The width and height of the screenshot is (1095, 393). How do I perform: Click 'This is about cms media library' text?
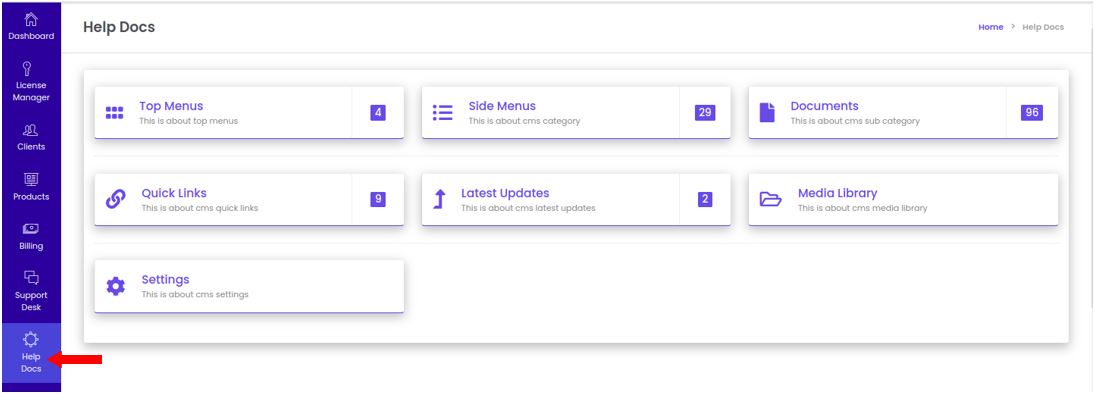[x=862, y=208]
